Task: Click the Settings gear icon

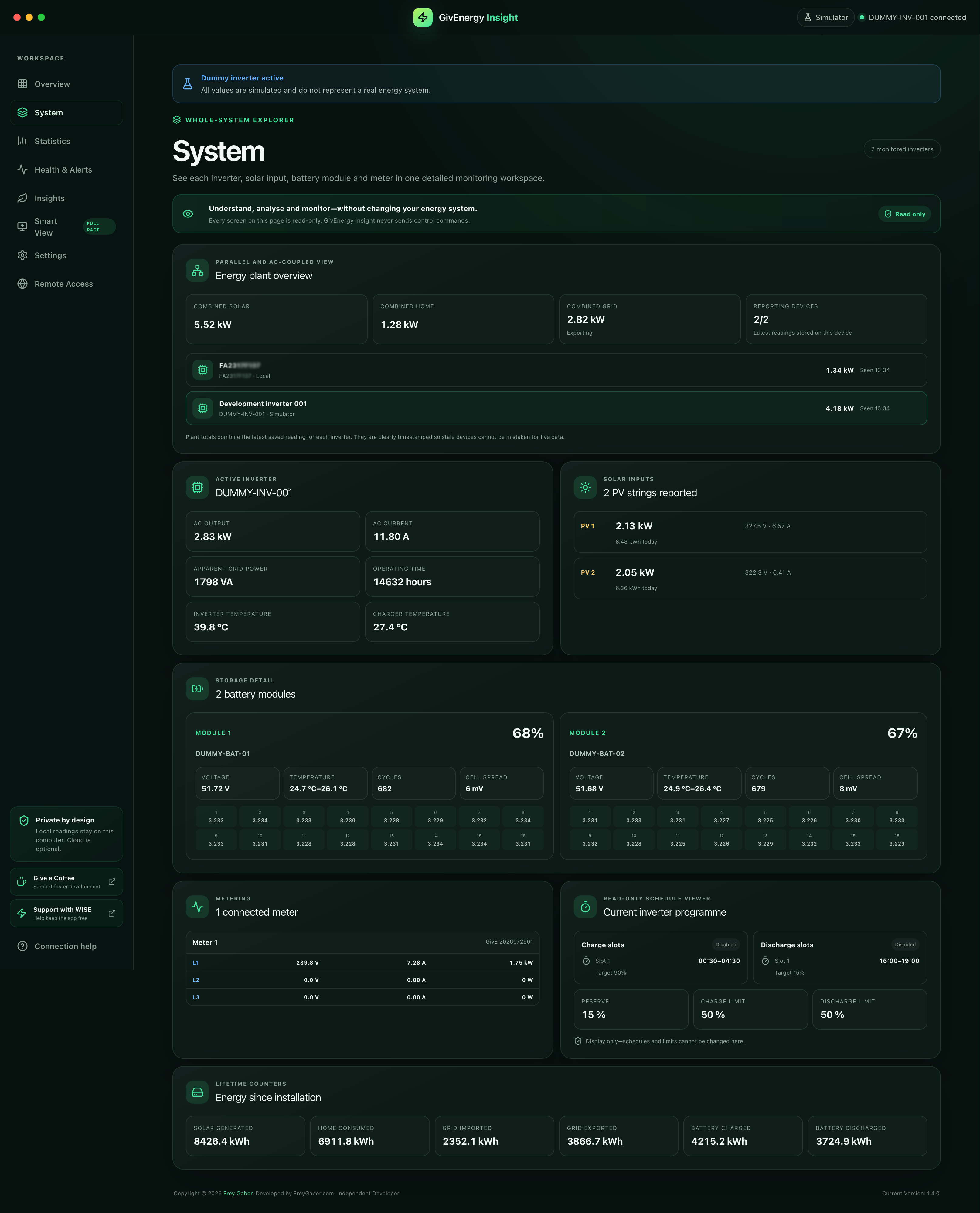Action: pyautogui.click(x=22, y=255)
